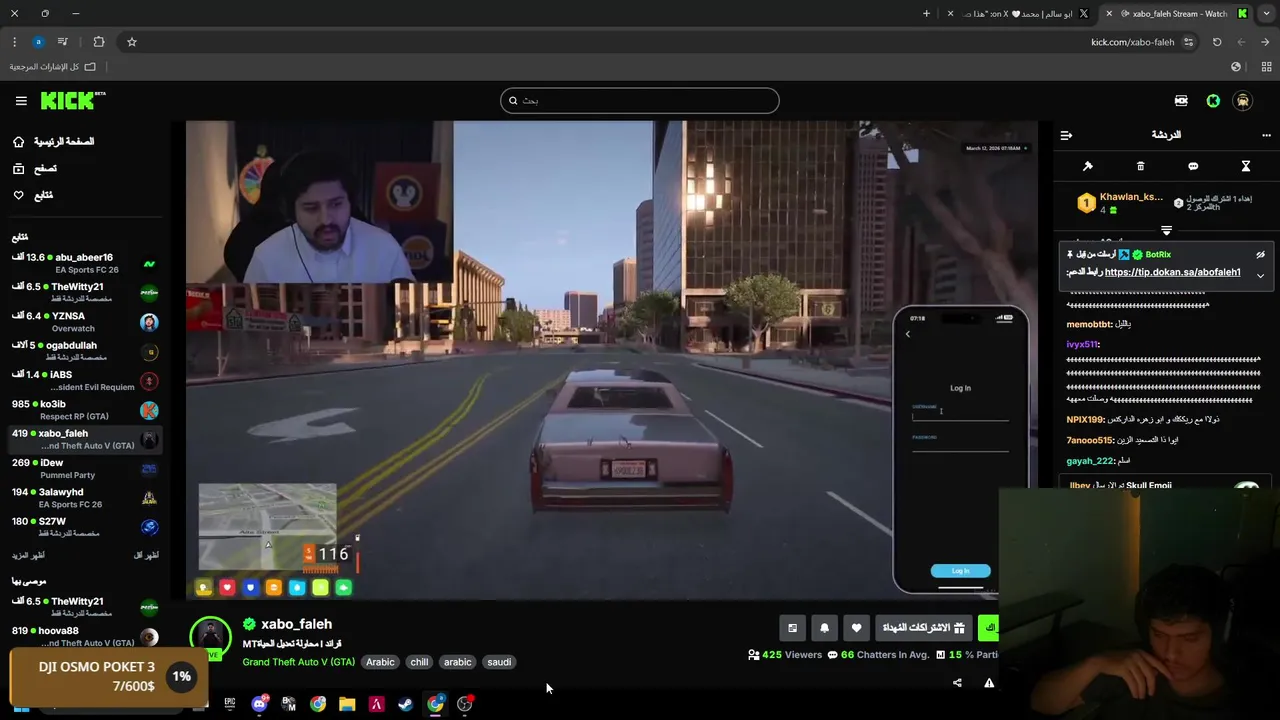The height and width of the screenshot is (720, 1280).
Task: Open hoova88 recommended channel
Action: point(85,636)
